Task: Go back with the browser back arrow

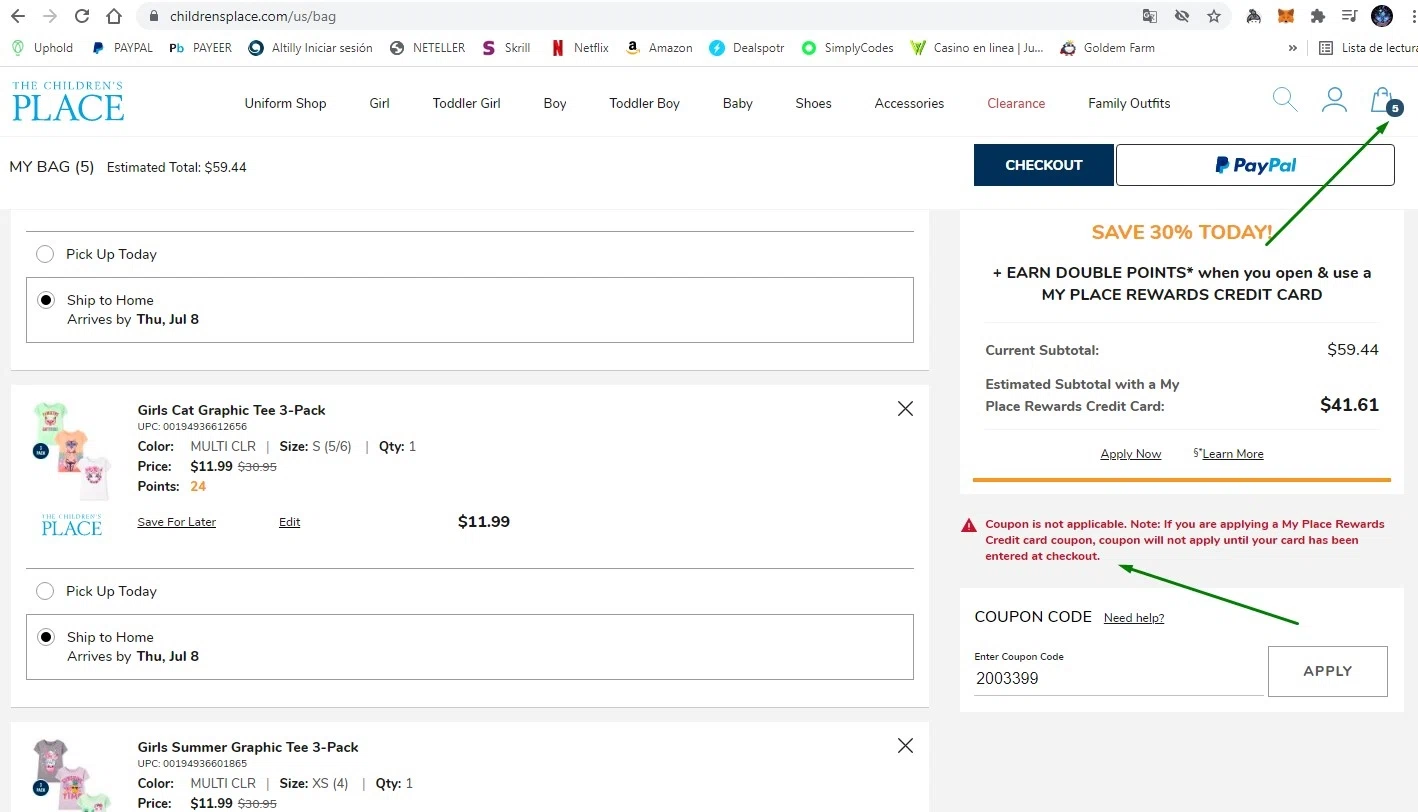Action: [x=18, y=16]
